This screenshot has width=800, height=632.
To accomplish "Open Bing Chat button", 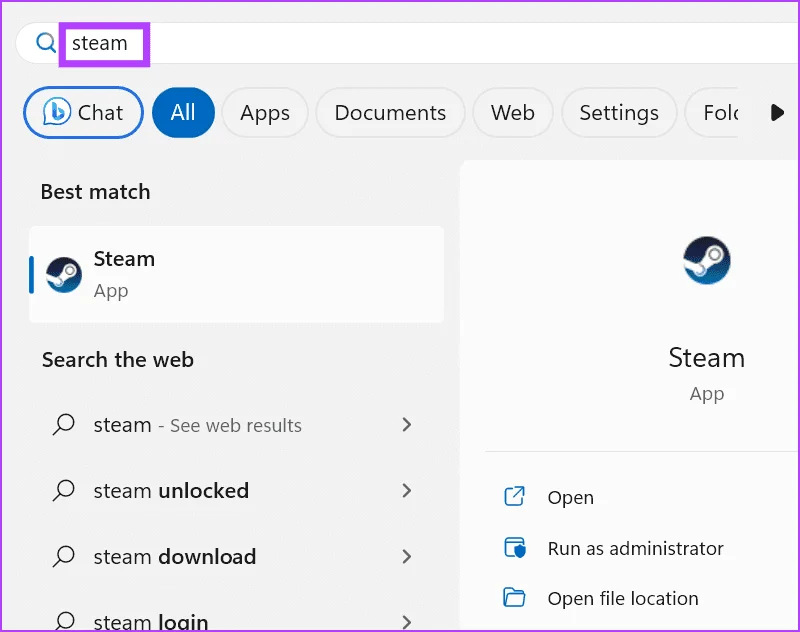I will click(x=83, y=112).
